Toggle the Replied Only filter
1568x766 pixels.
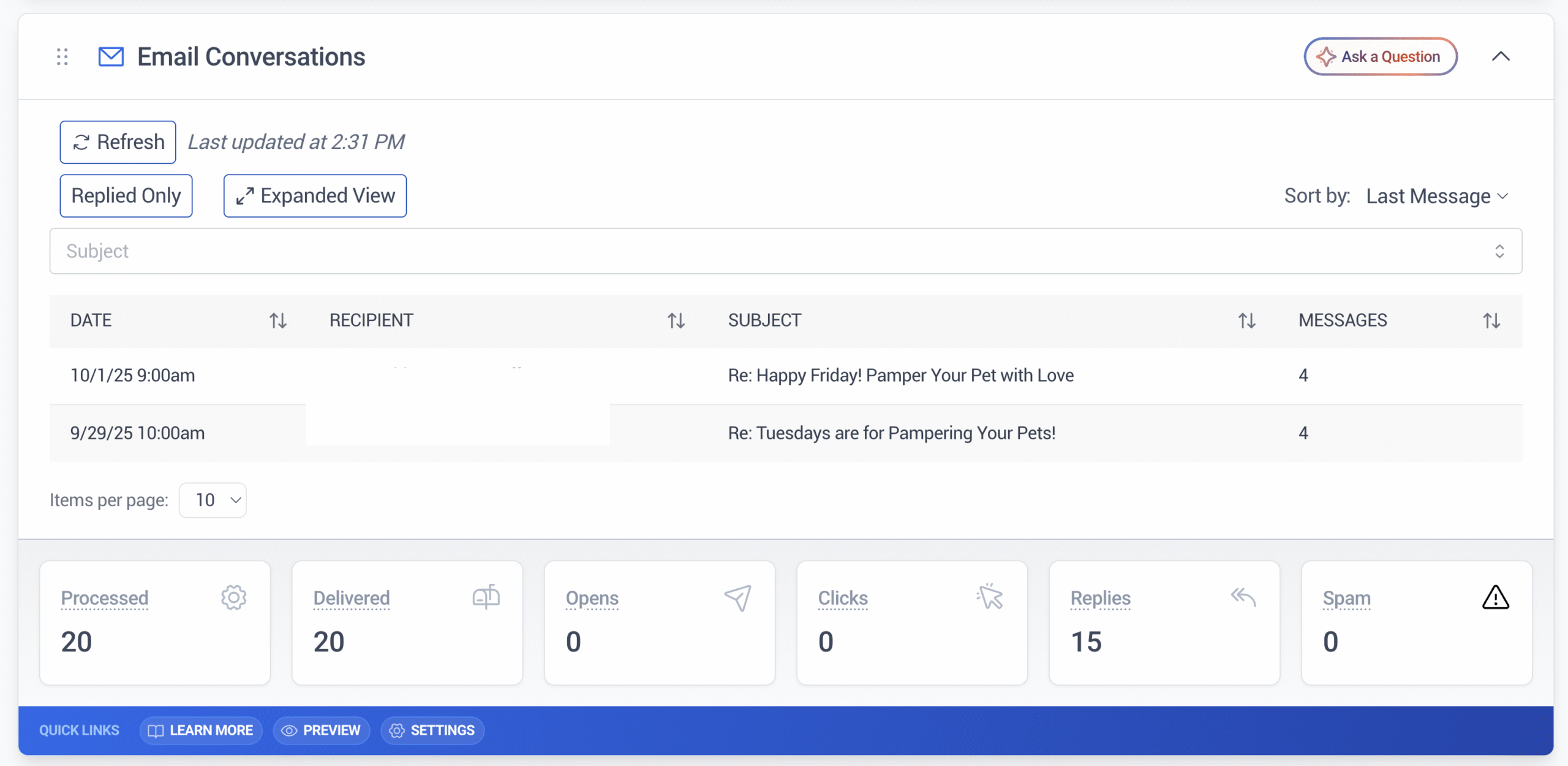tap(126, 195)
